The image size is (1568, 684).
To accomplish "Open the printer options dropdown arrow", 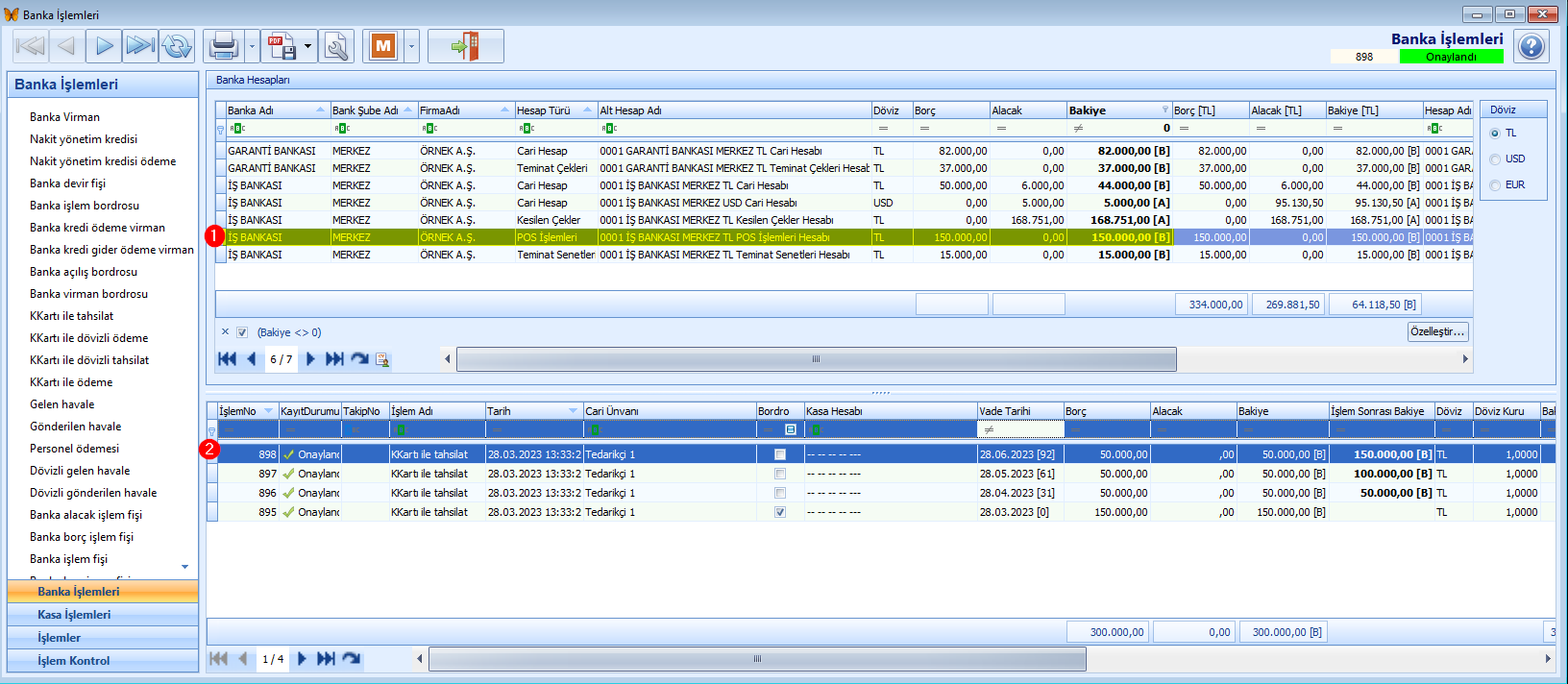I will 252,46.
